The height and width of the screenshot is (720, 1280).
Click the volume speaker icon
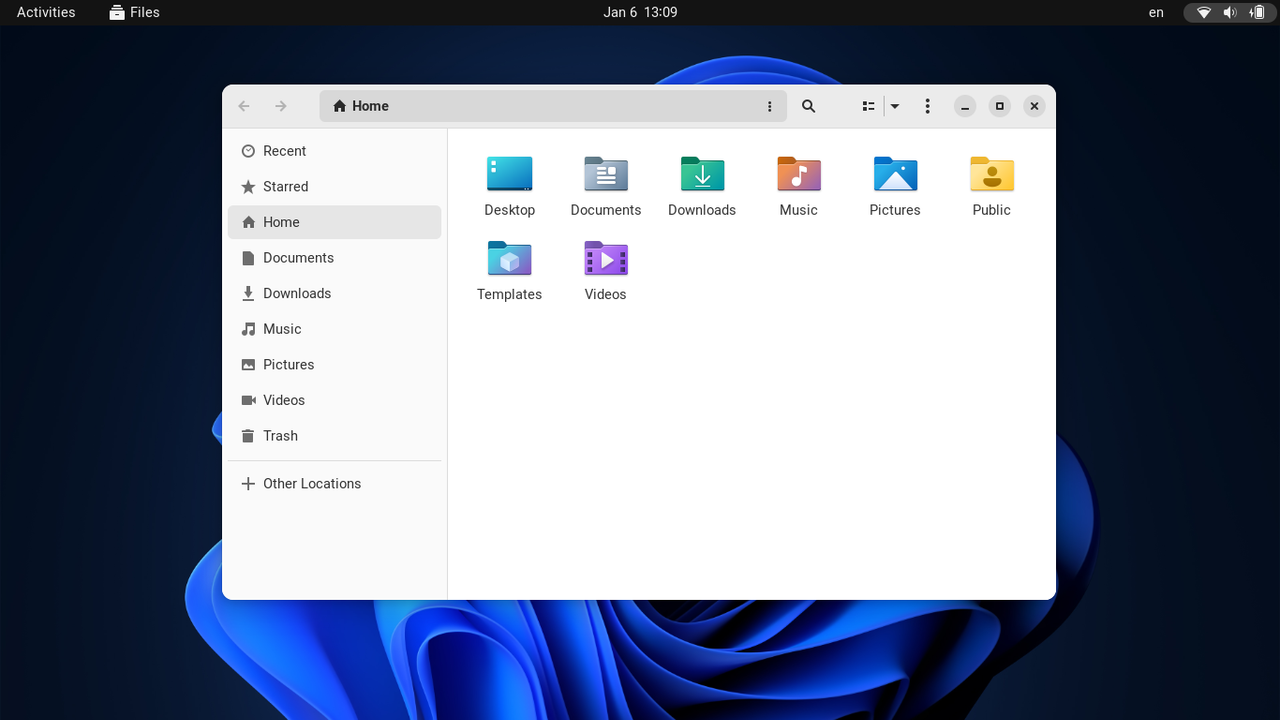click(x=1230, y=12)
